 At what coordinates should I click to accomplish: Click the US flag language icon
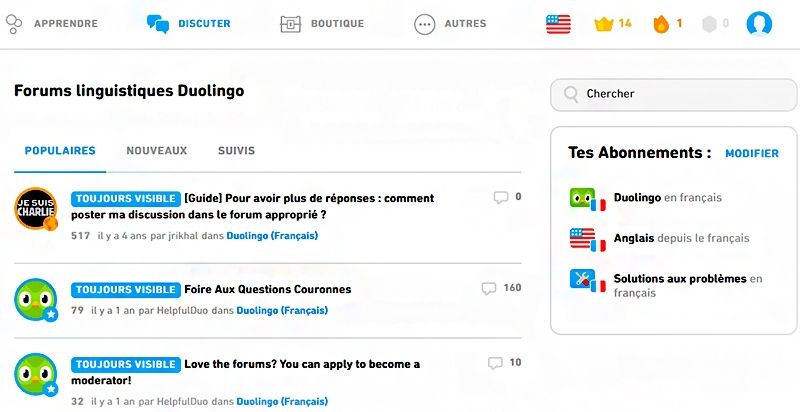point(558,23)
